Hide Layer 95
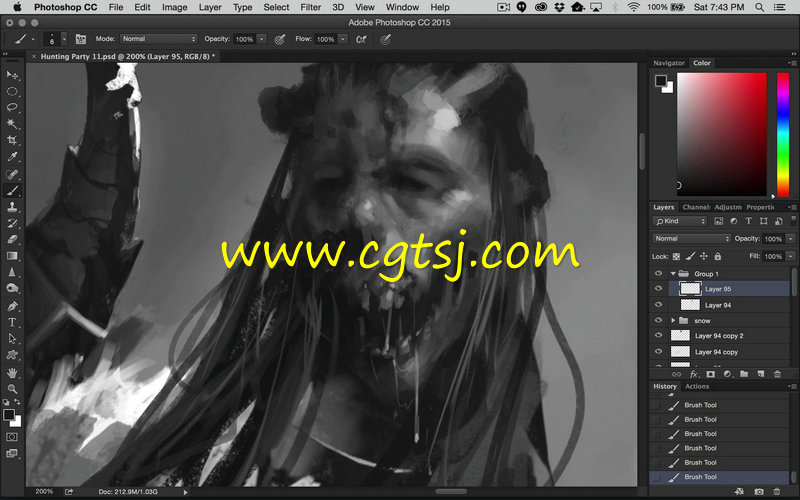Viewport: 800px width, 500px height. 658,289
